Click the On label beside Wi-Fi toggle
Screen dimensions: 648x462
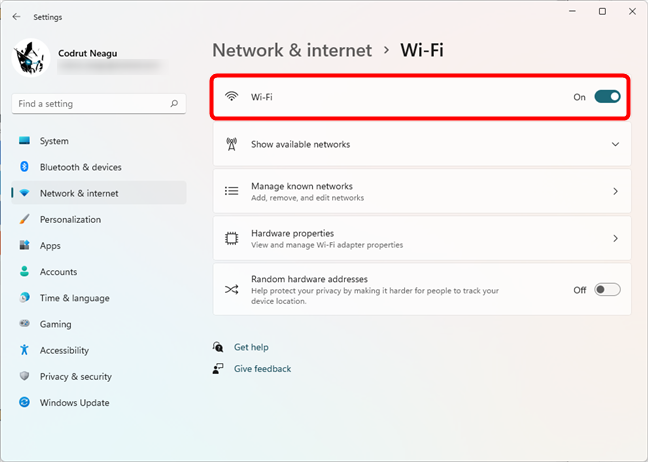coord(579,97)
